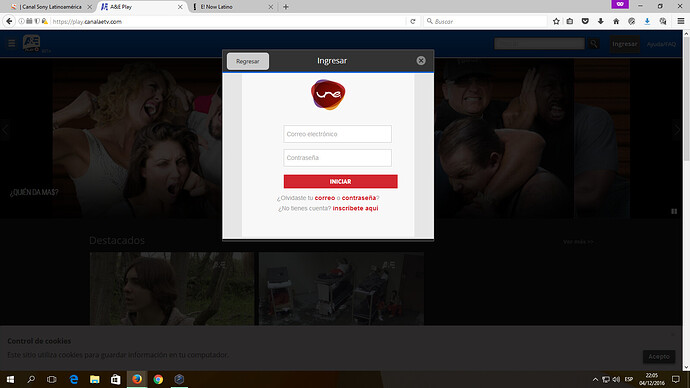Open the forgotten 'correo' link
Screen dimensions: 690x388
click(325, 198)
